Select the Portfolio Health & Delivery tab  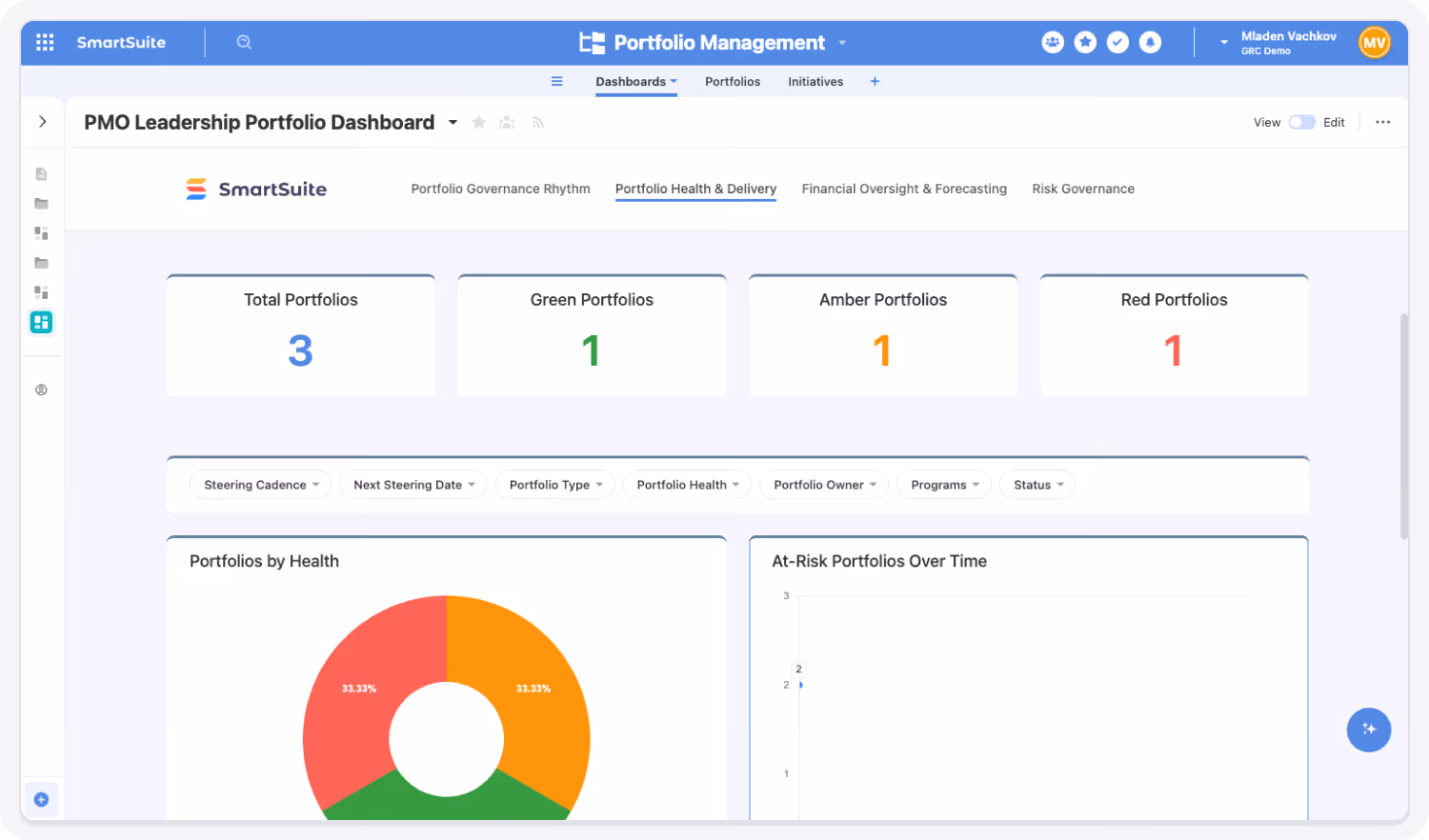click(x=695, y=189)
